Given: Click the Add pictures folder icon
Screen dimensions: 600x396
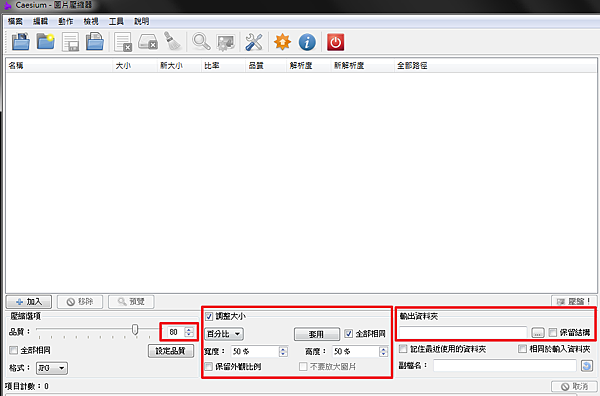Looking at the screenshot, I should point(21,42).
